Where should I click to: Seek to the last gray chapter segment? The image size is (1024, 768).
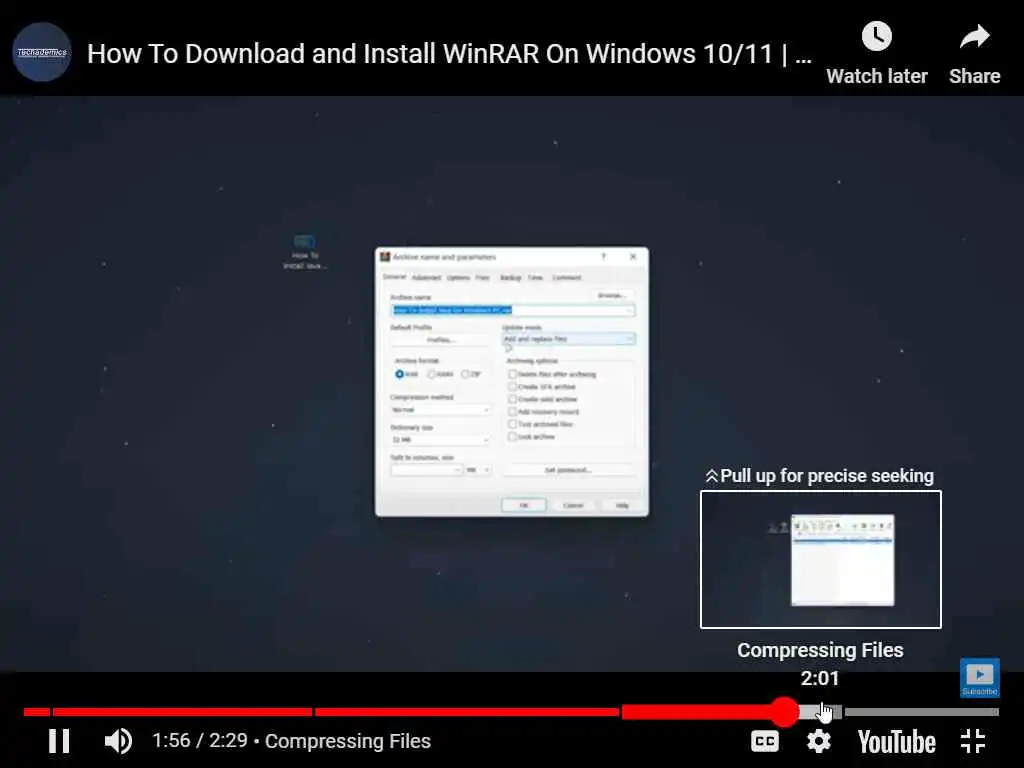click(x=921, y=712)
